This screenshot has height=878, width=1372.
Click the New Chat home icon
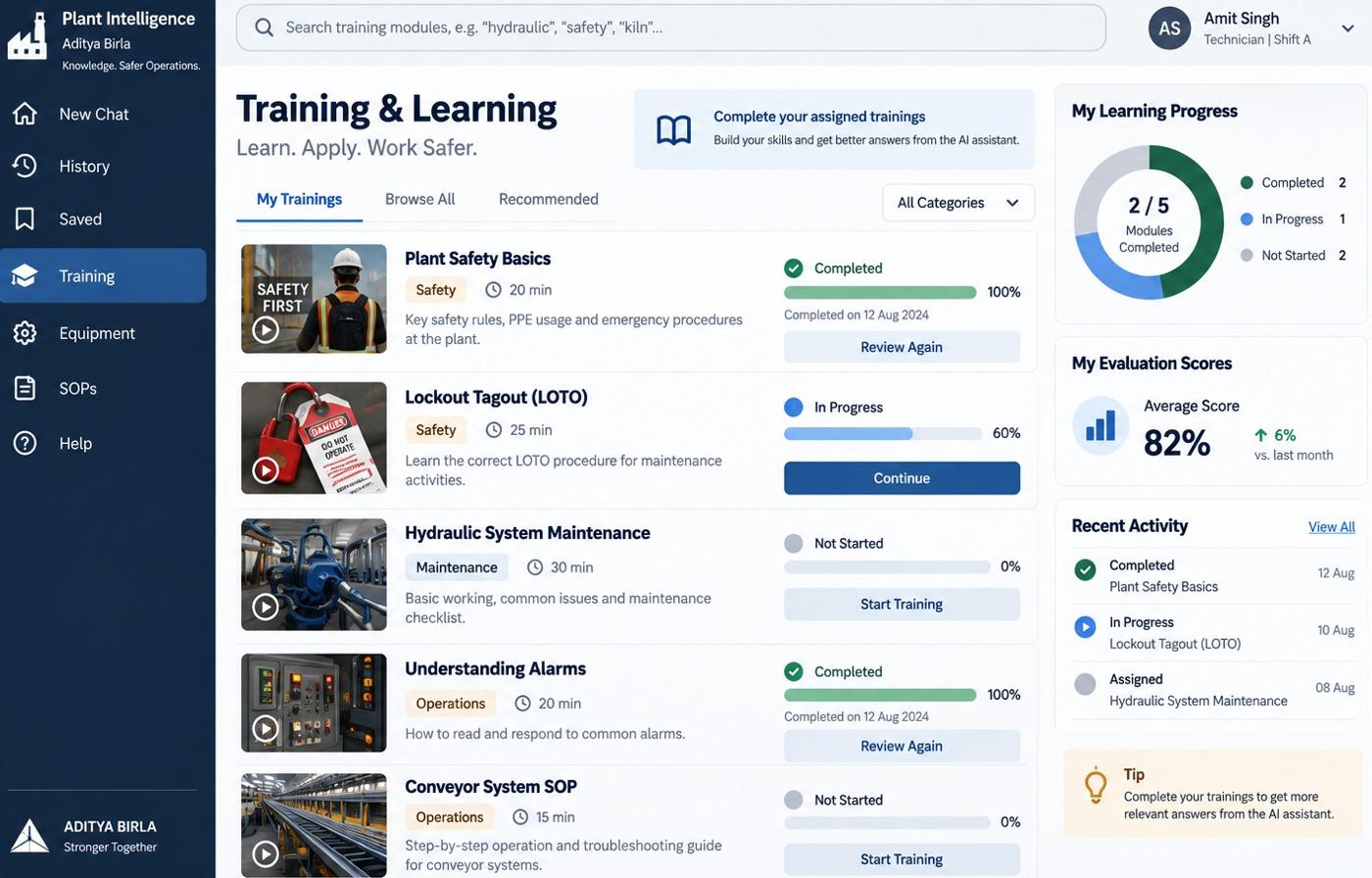[x=25, y=114]
